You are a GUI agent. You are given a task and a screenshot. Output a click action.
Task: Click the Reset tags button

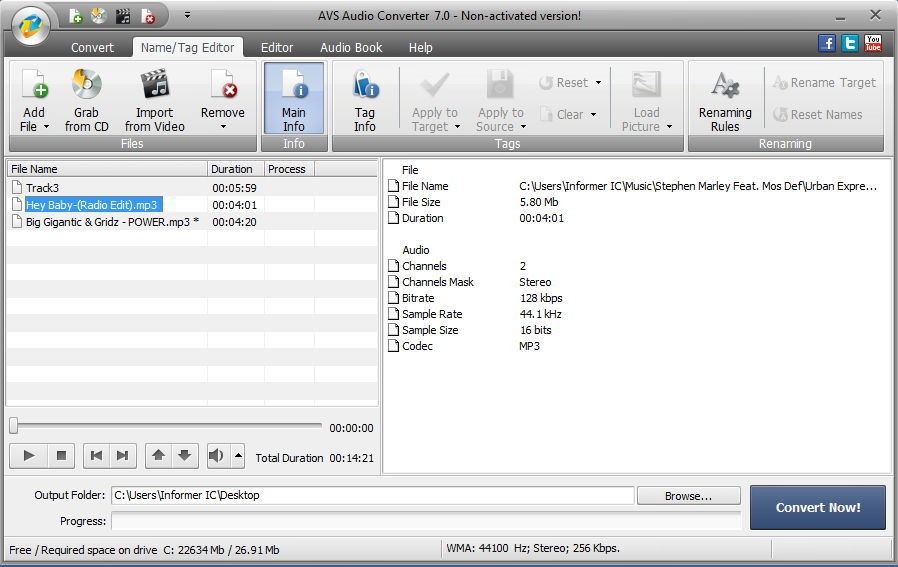coord(564,82)
